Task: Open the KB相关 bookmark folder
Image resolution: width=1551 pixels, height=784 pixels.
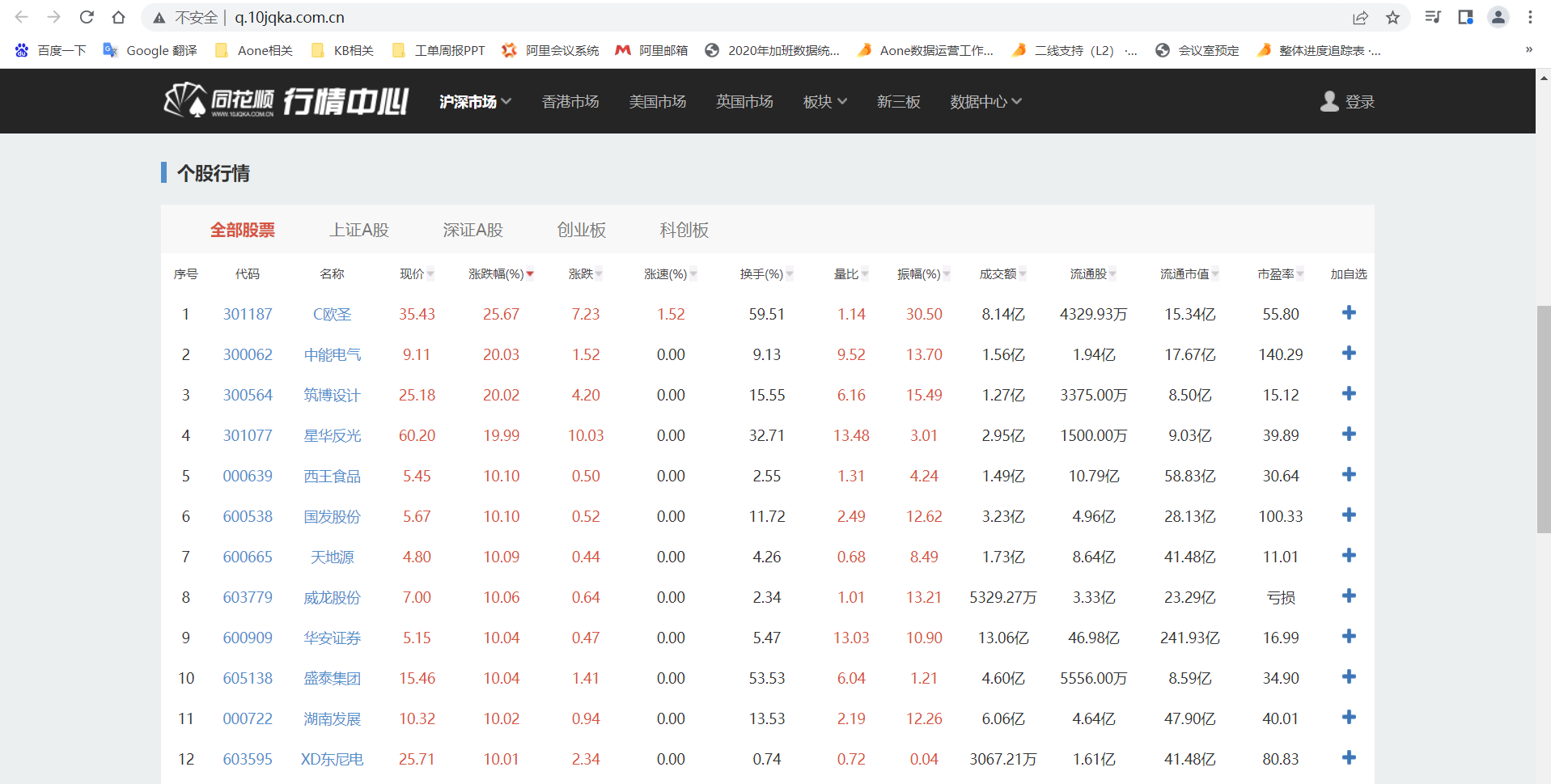Action: [342, 50]
